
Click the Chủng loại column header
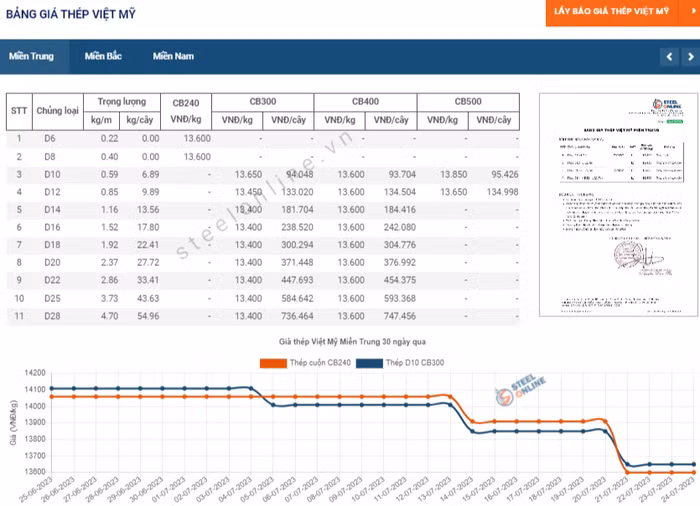click(x=57, y=111)
